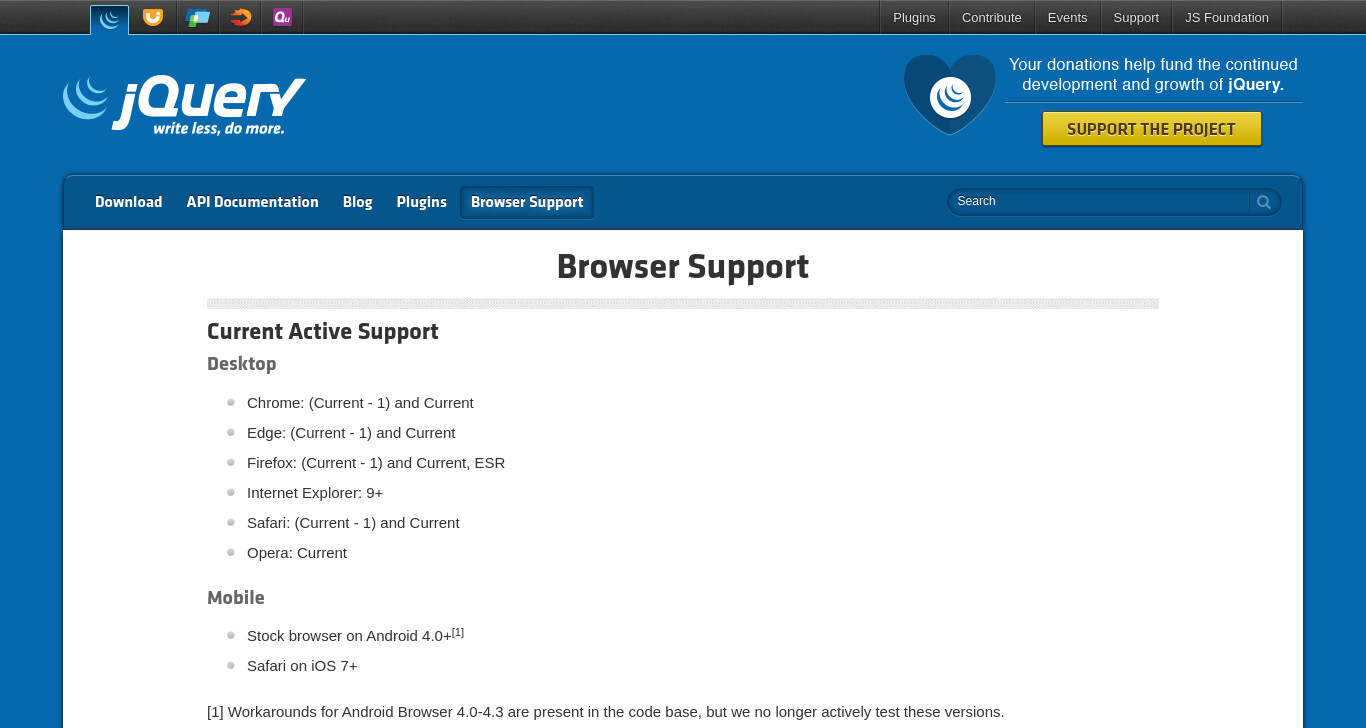
Task: Click 'Chrome: (Current - 1) and Current'
Action: click(360, 403)
